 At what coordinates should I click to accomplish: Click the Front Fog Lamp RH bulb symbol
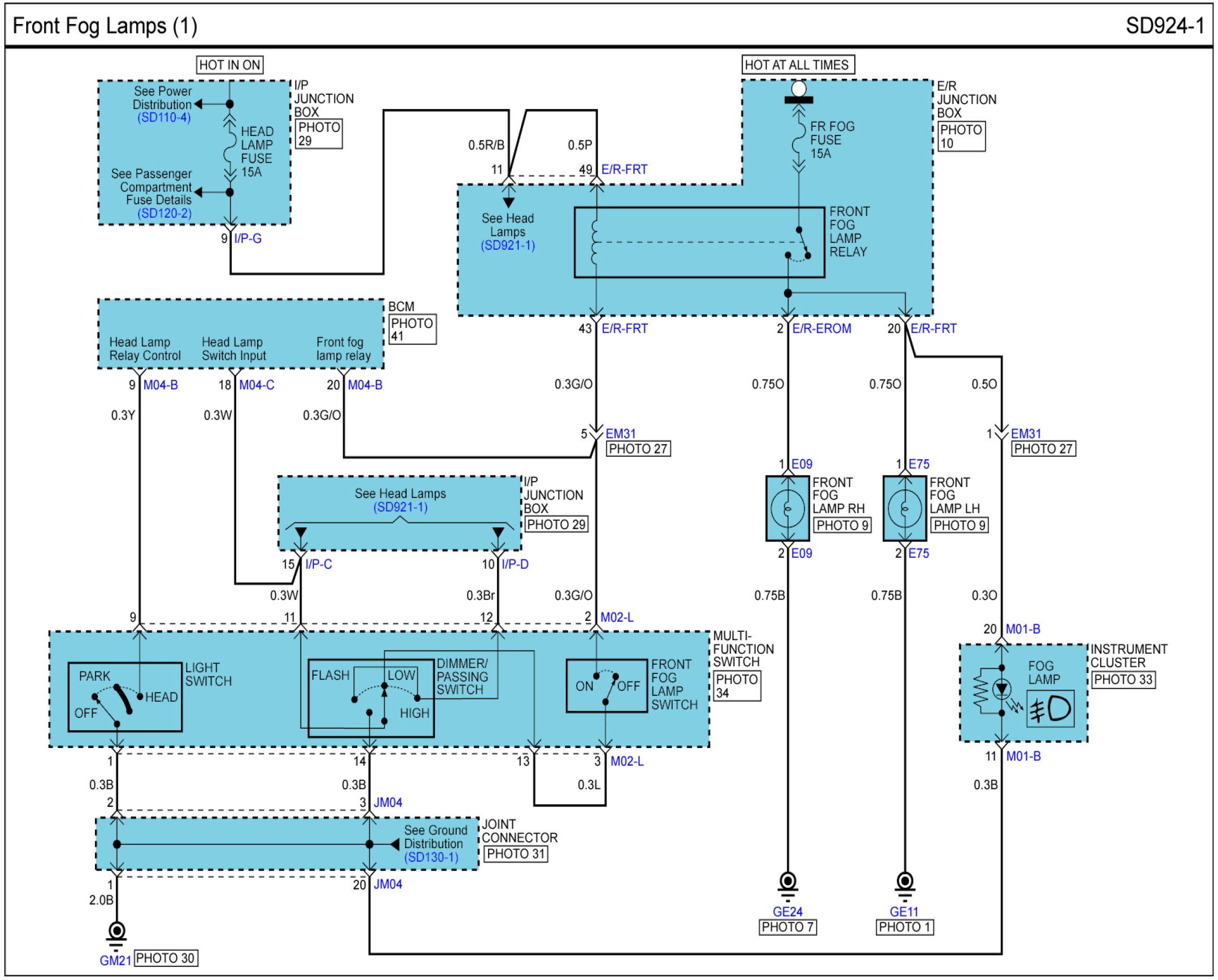tap(787, 509)
